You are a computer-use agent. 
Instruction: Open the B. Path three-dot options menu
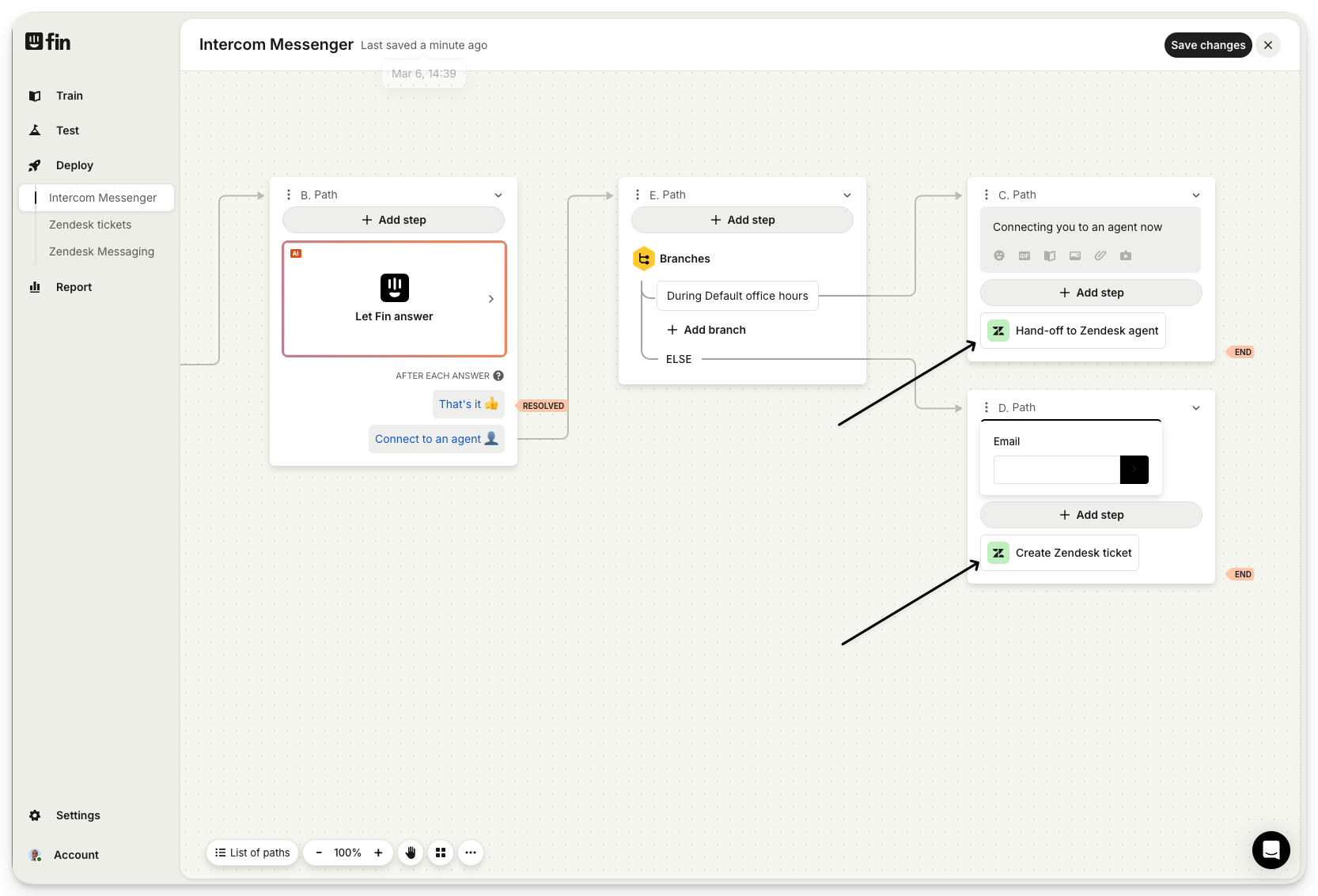click(289, 195)
